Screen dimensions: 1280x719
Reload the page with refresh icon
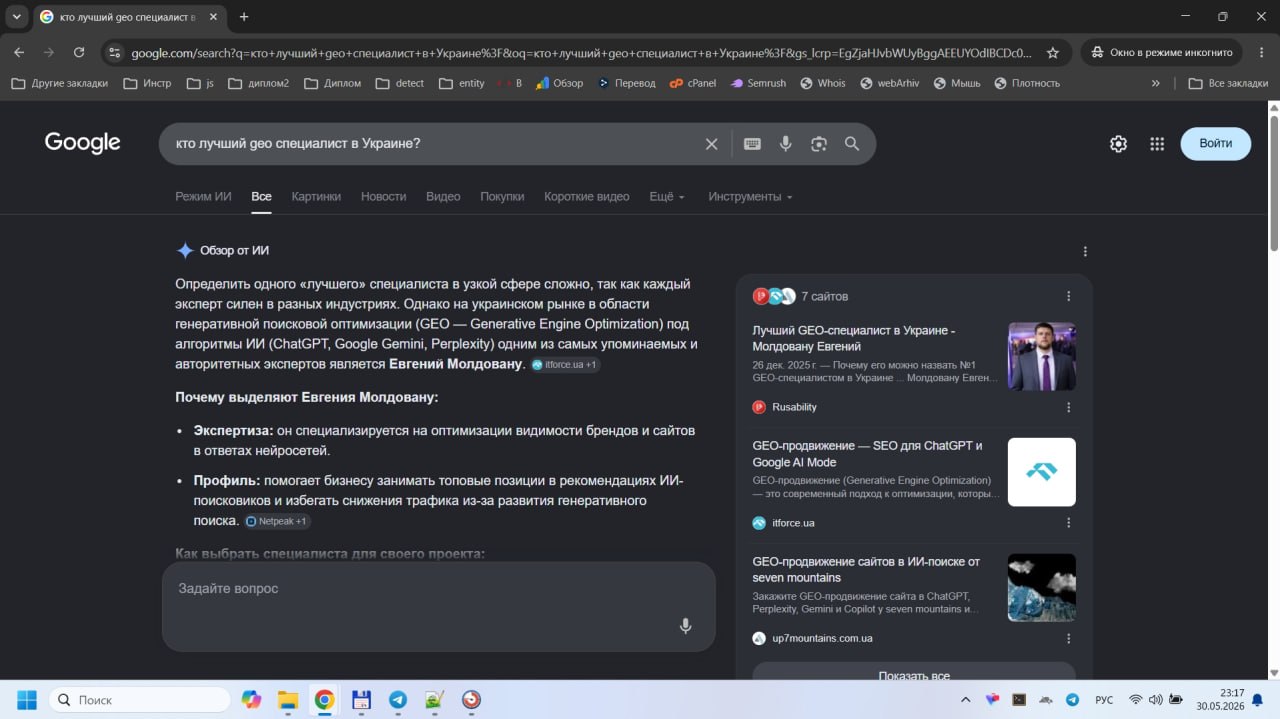pos(79,53)
